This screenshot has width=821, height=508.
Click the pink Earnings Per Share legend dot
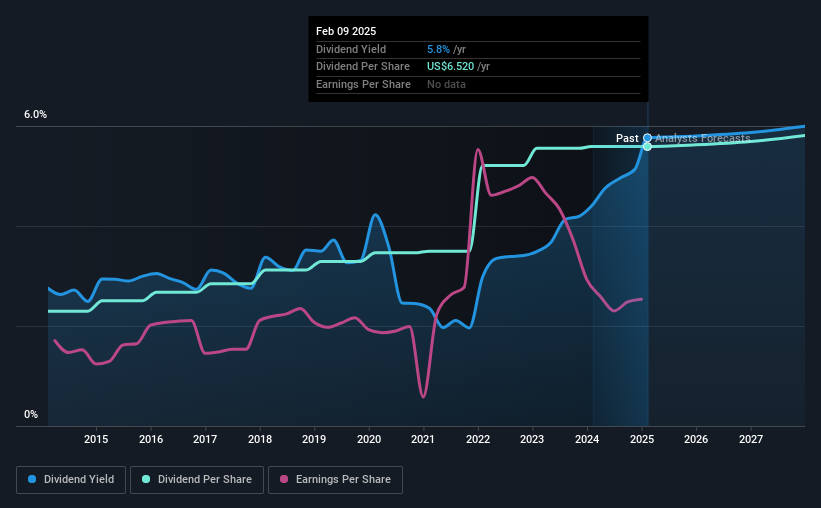point(284,479)
